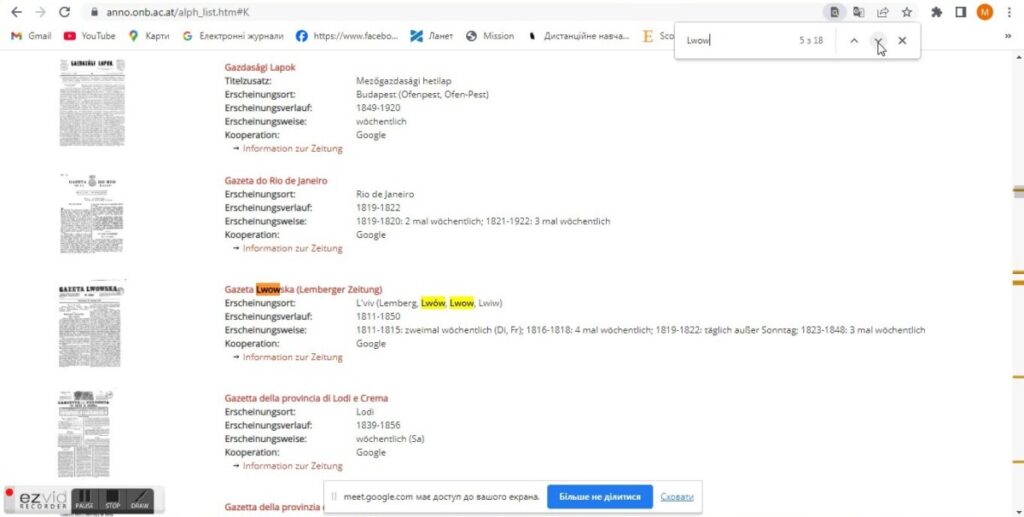
Task: Open the YouTube bookmark
Action: [x=89, y=36]
